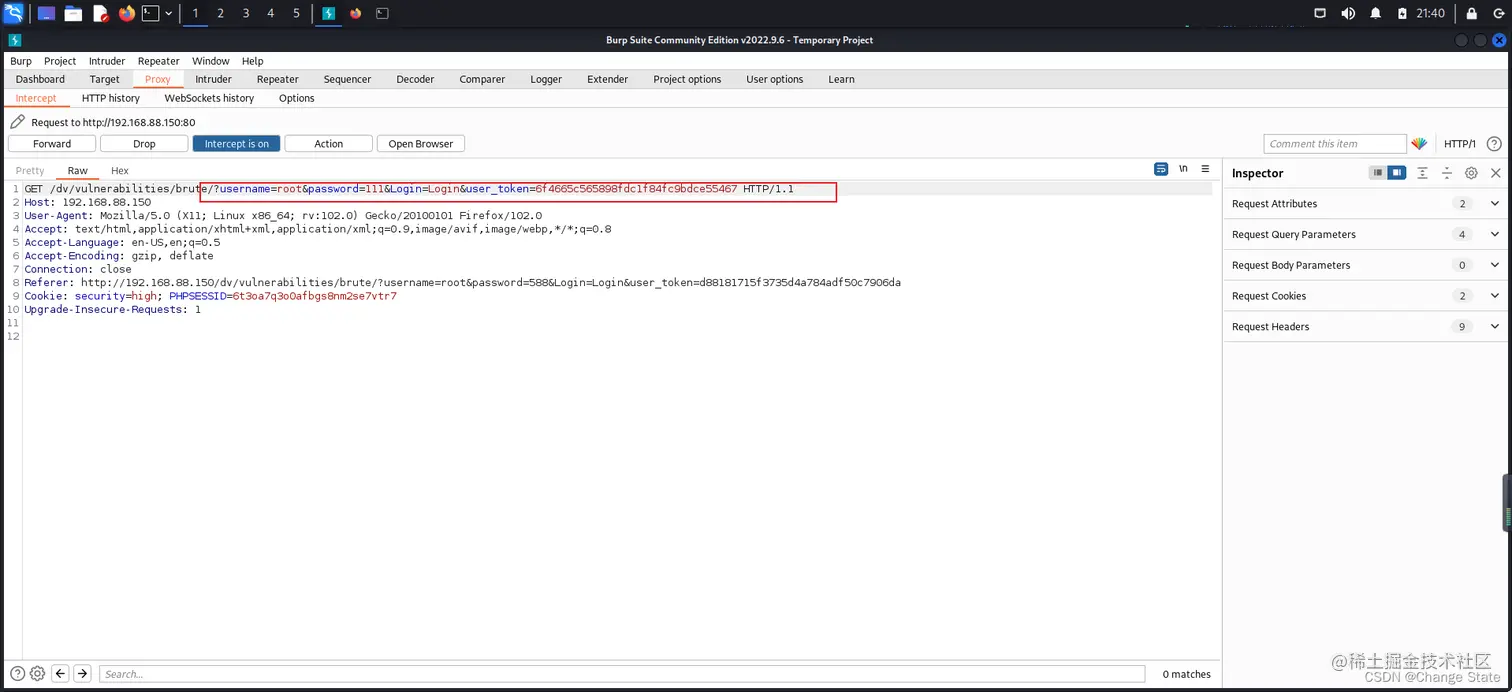Open the Project options tab
Screen dimensions: 1512x692
(x=687, y=79)
